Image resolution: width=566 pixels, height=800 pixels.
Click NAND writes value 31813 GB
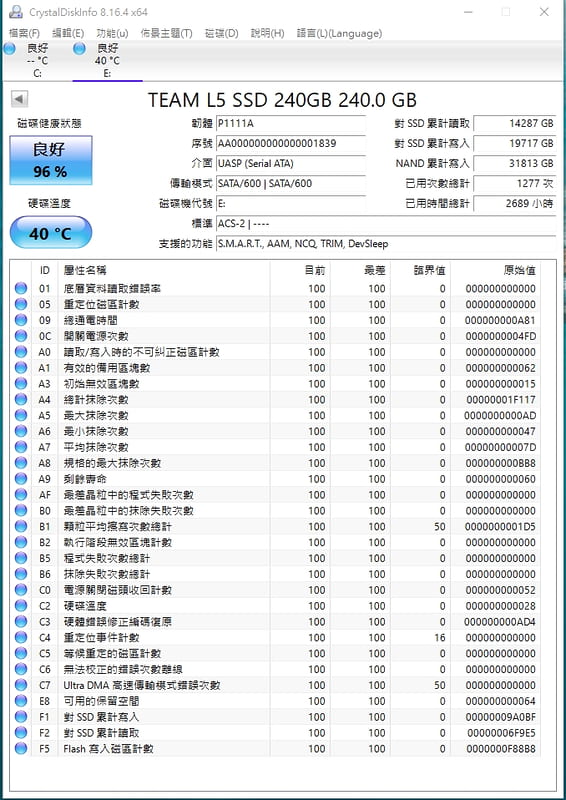[x=514, y=163]
